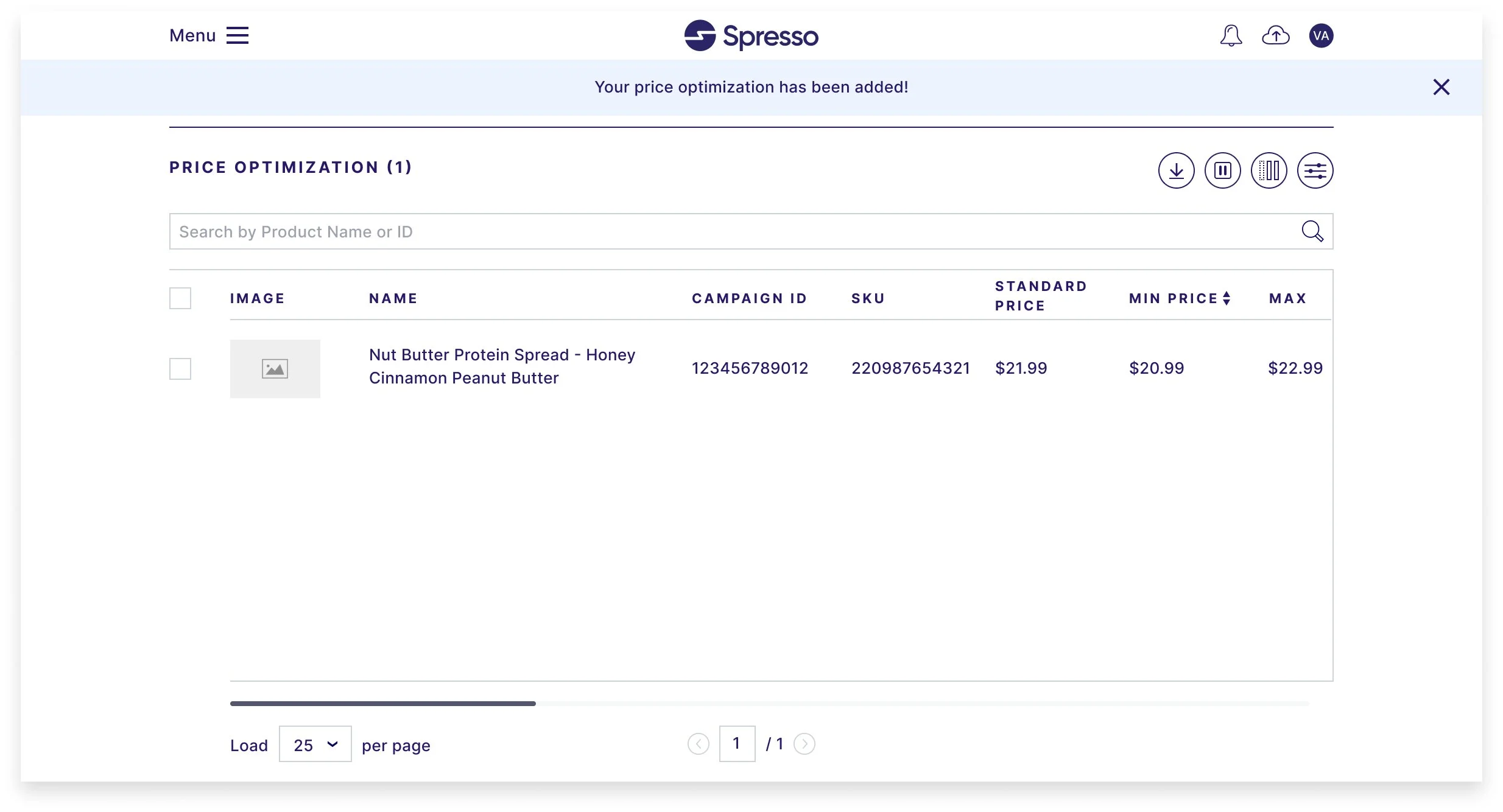Sort by the Min Price column arrows
The image size is (1503, 812).
[1227, 298]
